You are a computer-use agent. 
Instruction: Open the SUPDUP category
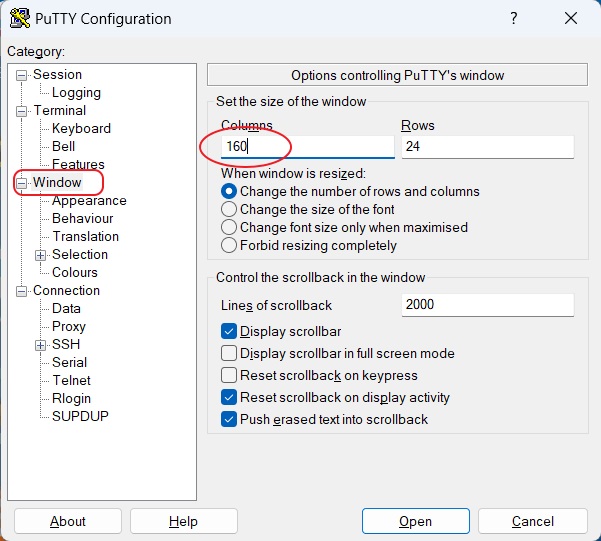click(x=80, y=416)
